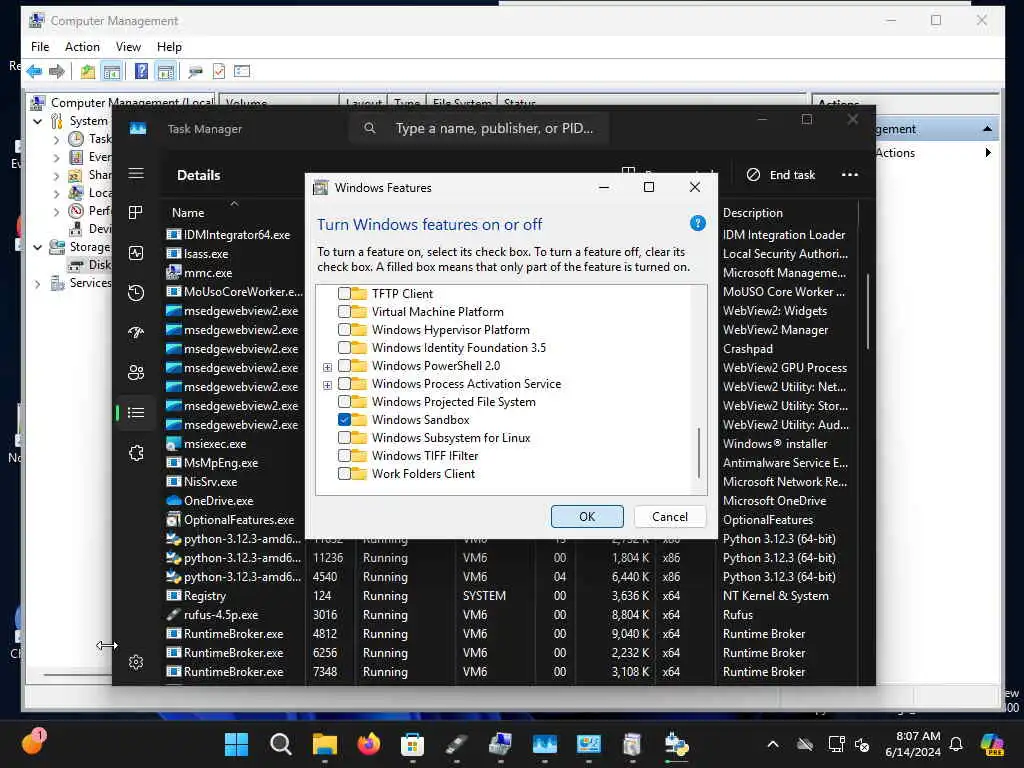Click Task Manager details vertical scrollbar
This screenshot has height=768, width=1024.
867,311
